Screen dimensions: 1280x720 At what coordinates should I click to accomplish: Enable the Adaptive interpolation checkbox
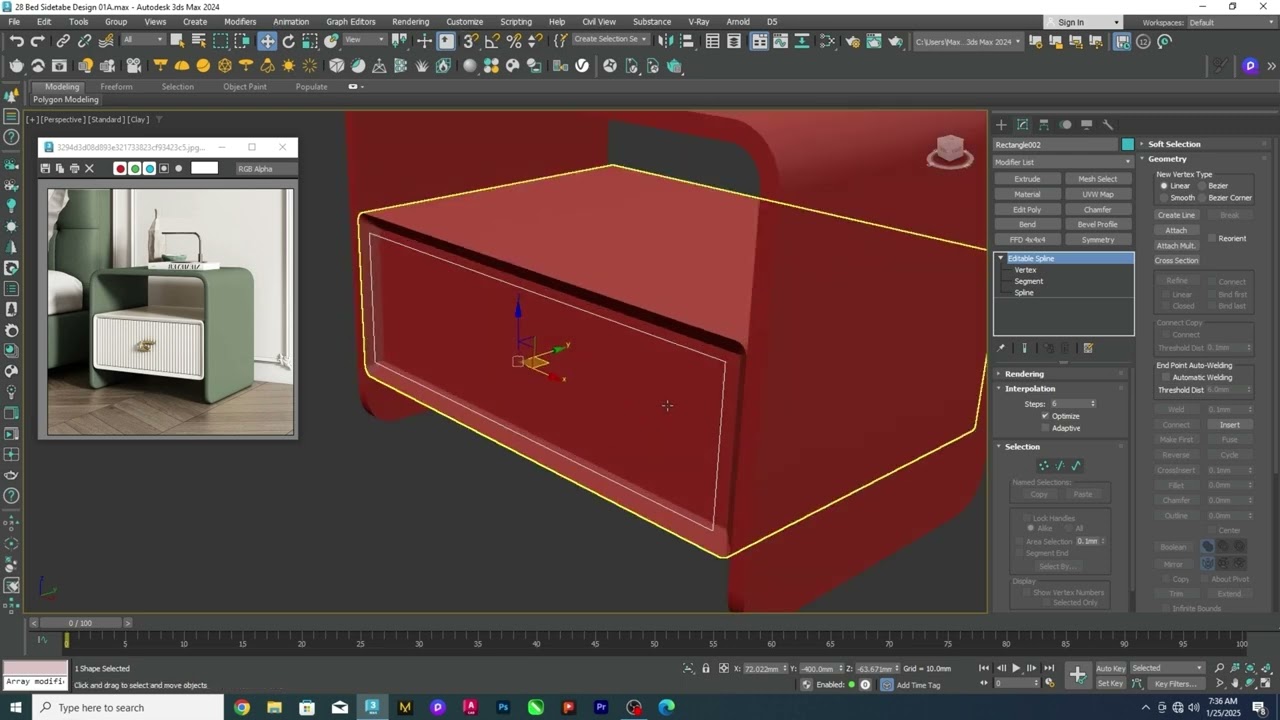click(x=1045, y=428)
